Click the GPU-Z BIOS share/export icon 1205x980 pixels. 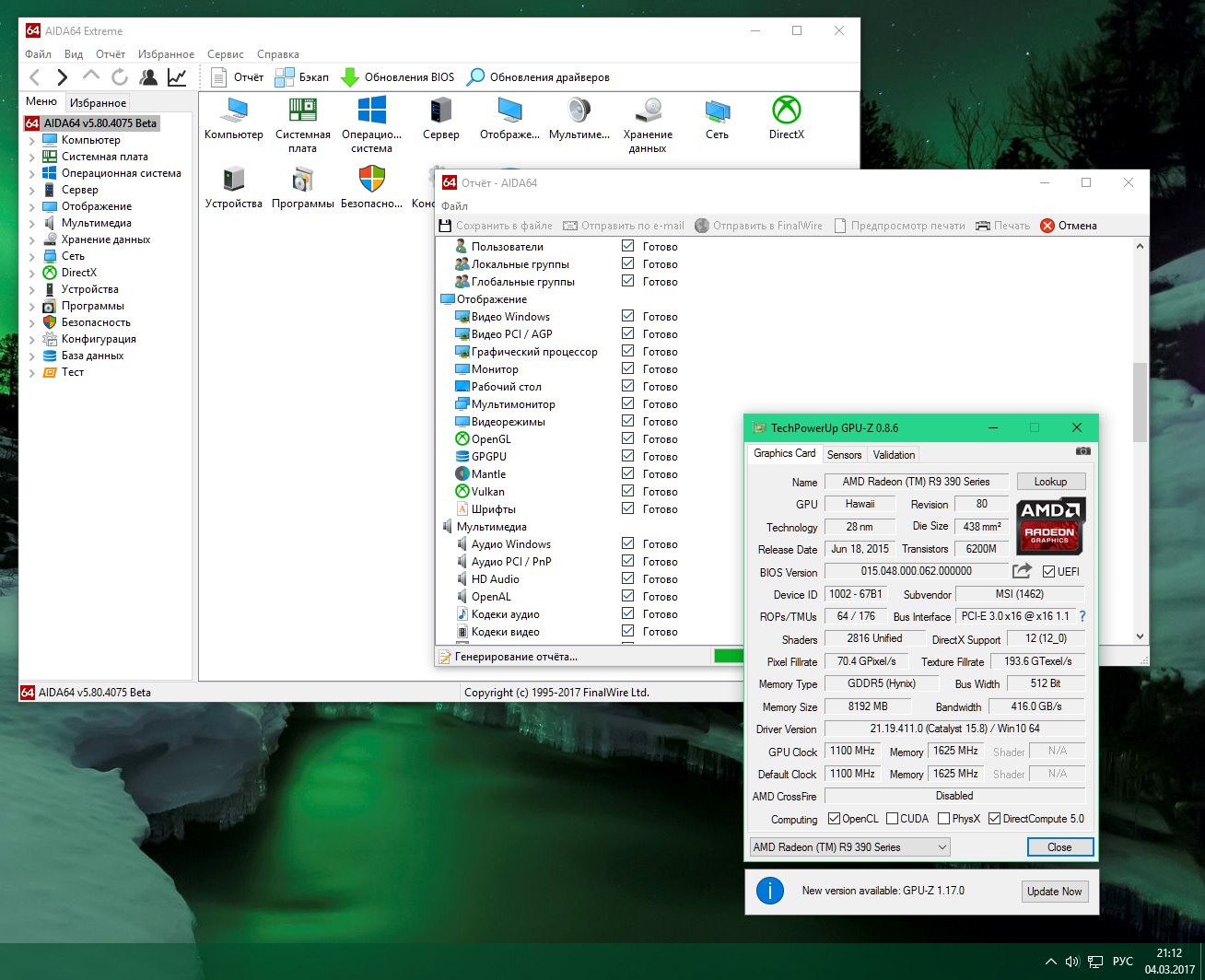coord(1023,571)
